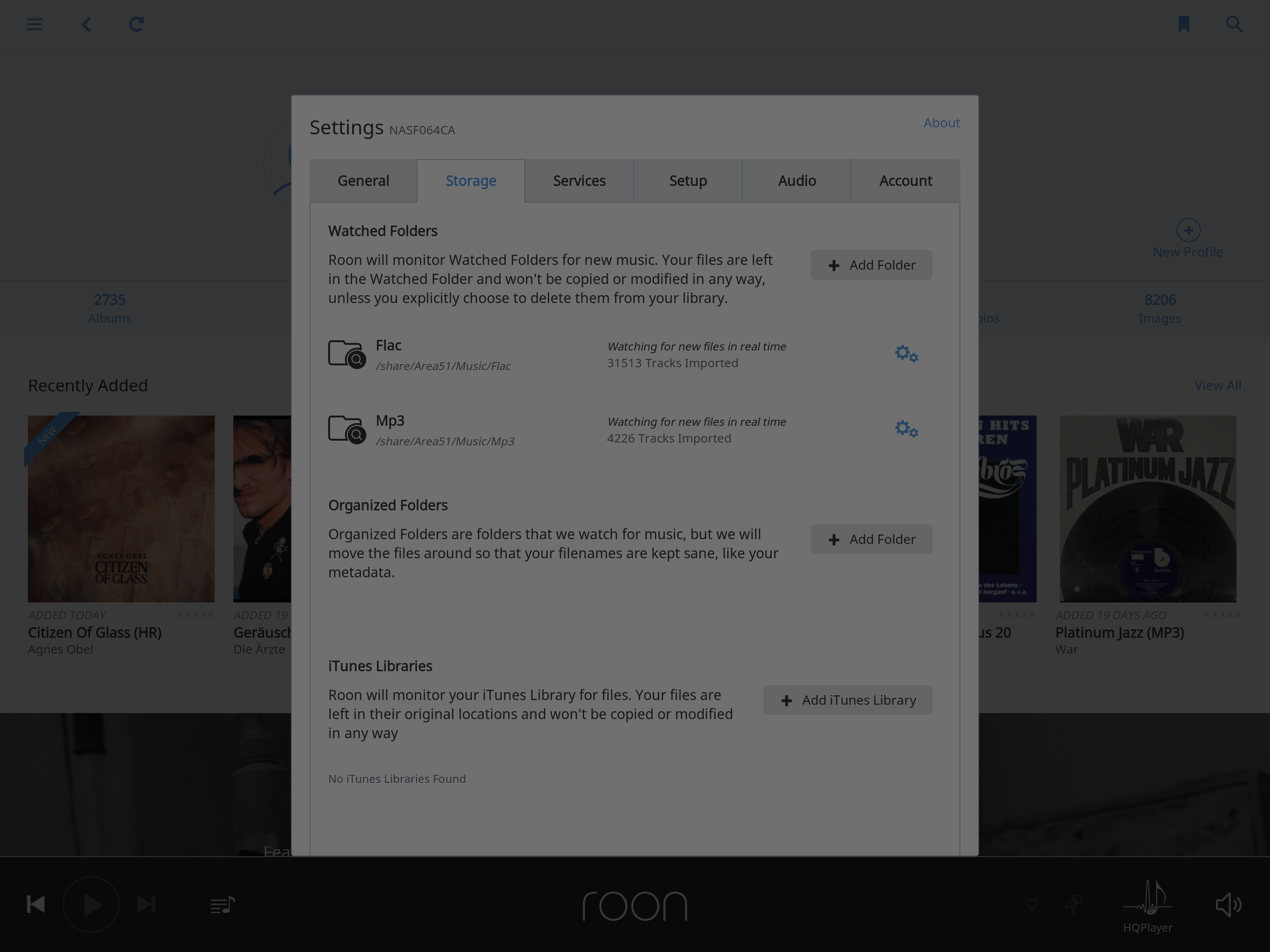
Task: Open settings gear for Mp3 folder
Action: 906,429
